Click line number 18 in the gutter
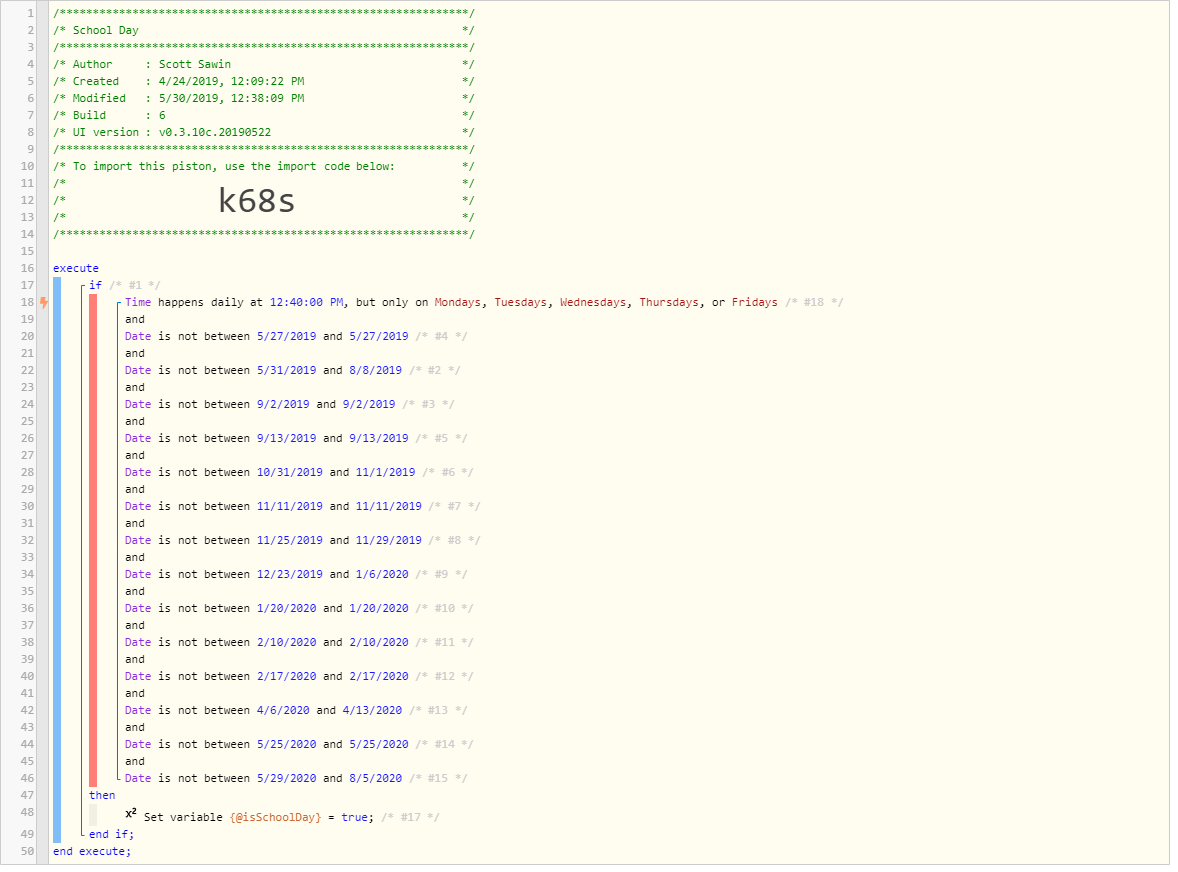Image resolution: width=1178 pixels, height=872 pixels. click(27, 303)
